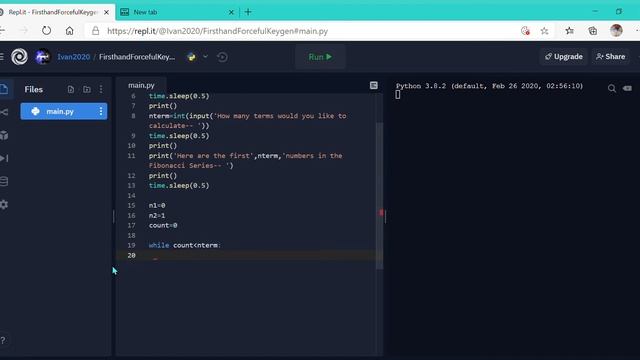640x360 pixels.
Task: Clear the console with the clear icon
Action: pos(627,88)
